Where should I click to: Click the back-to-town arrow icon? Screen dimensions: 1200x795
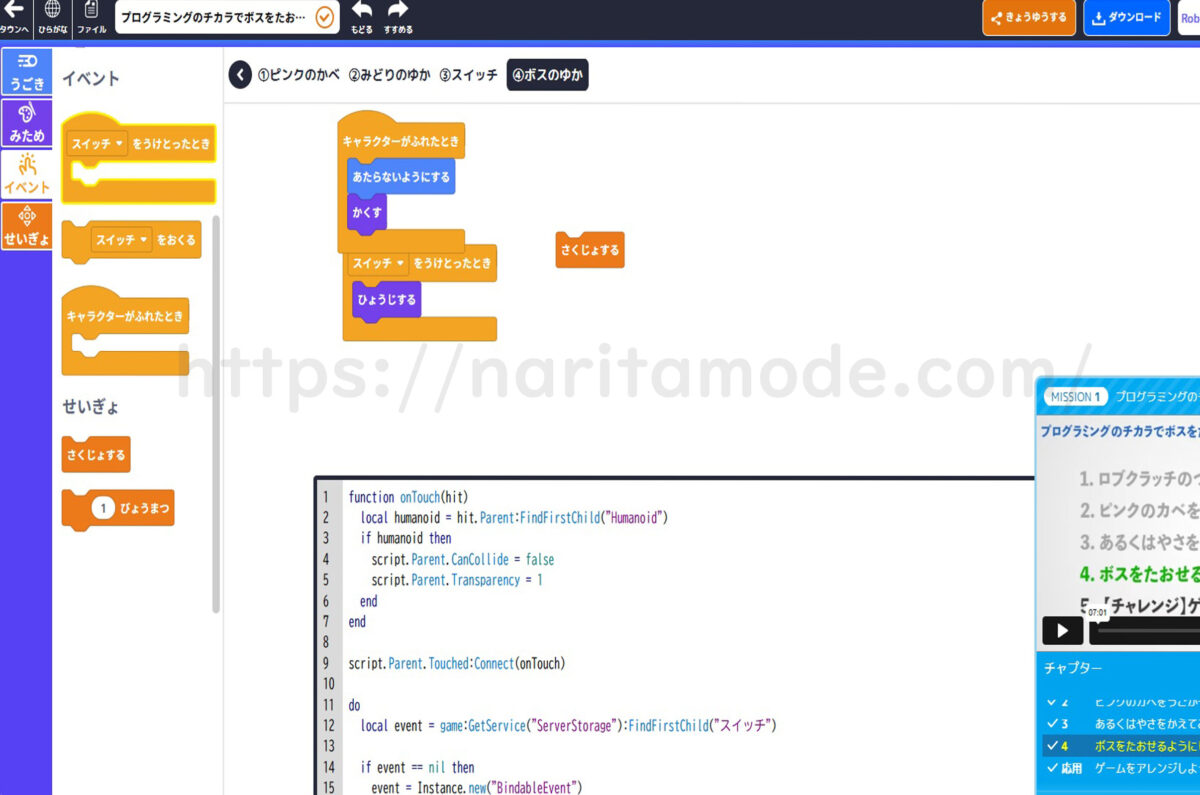[13, 12]
